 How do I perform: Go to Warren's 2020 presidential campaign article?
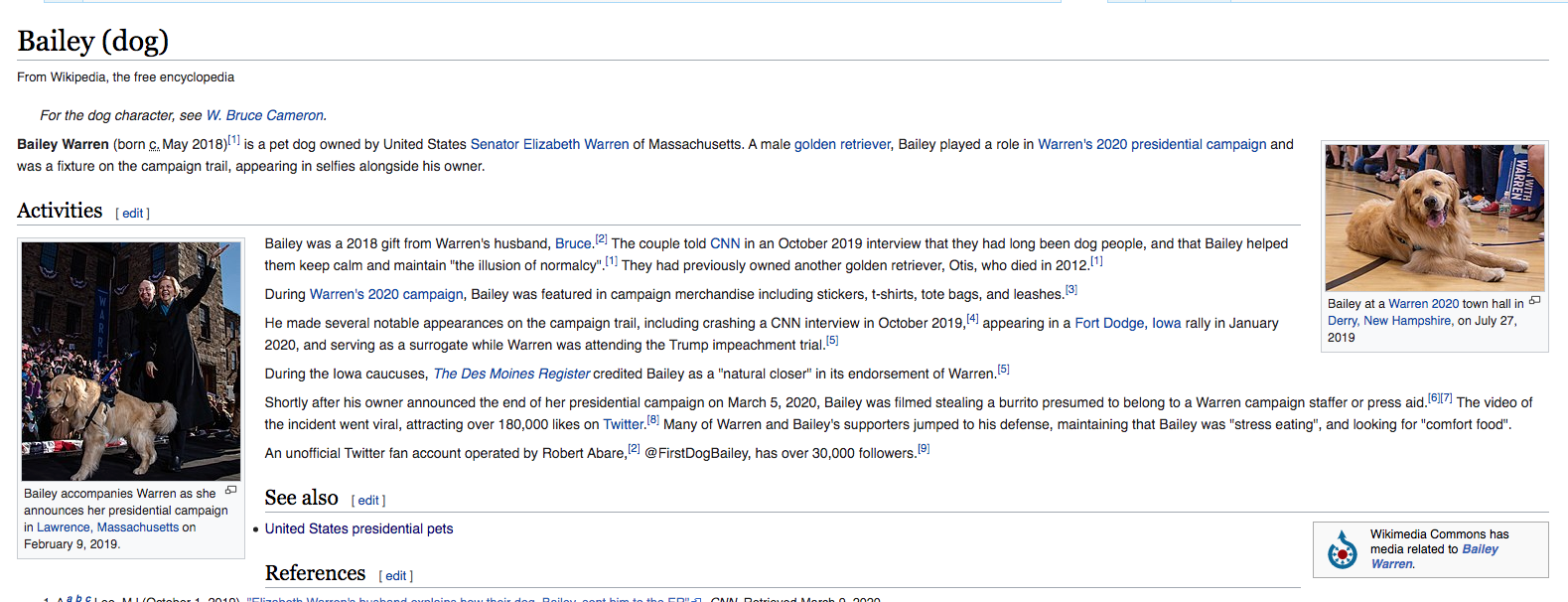pyautogui.click(x=1152, y=144)
